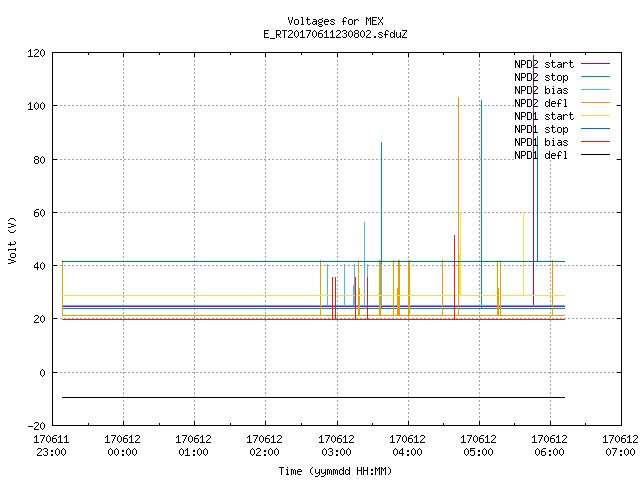Click the filename 'E_RT20170611230802.sfduZ' subtitle
The height and width of the screenshot is (480, 640).
(x=335, y=34)
